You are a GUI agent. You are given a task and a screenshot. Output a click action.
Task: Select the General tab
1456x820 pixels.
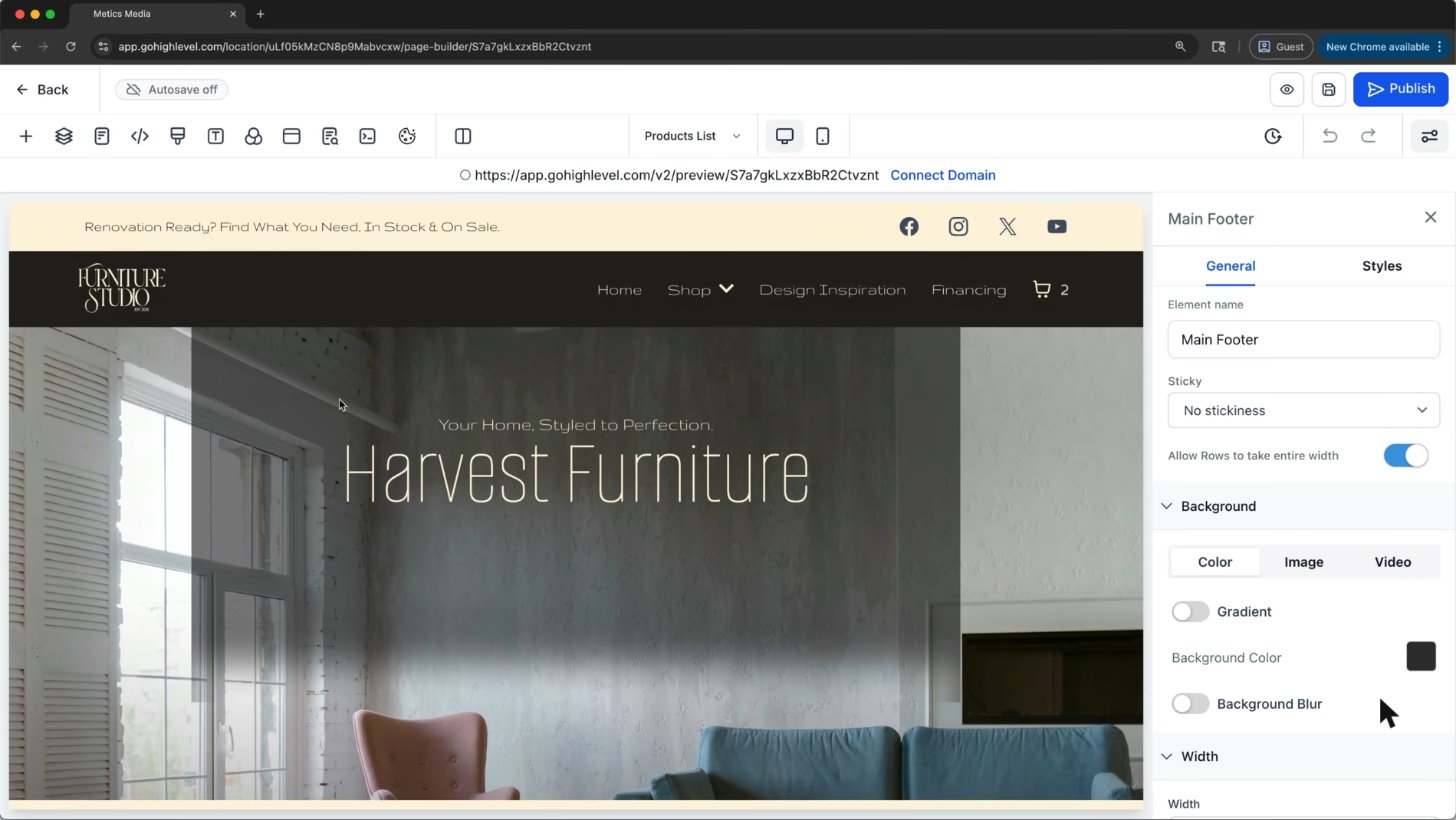(1230, 266)
